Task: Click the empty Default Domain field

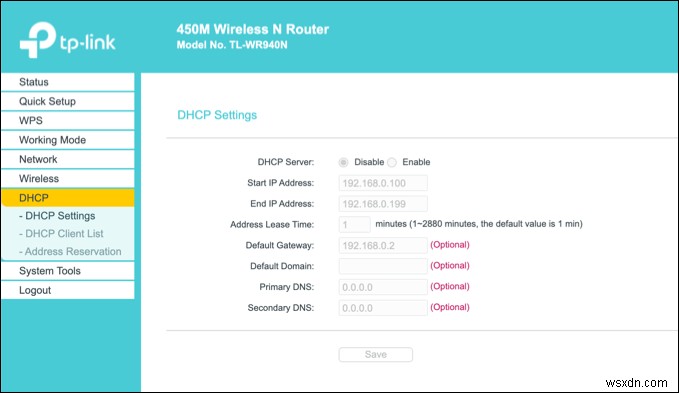Action: pyautogui.click(x=383, y=266)
